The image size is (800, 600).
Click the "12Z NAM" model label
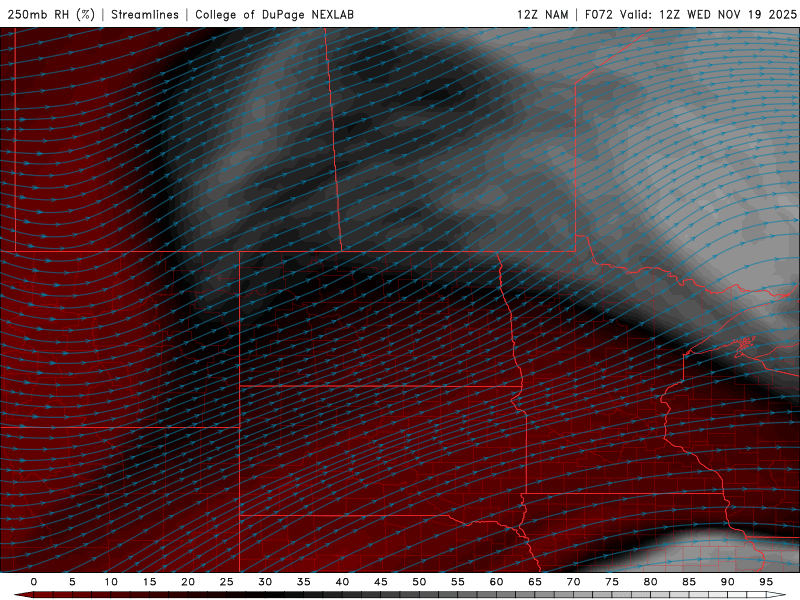[x=543, y=14]
